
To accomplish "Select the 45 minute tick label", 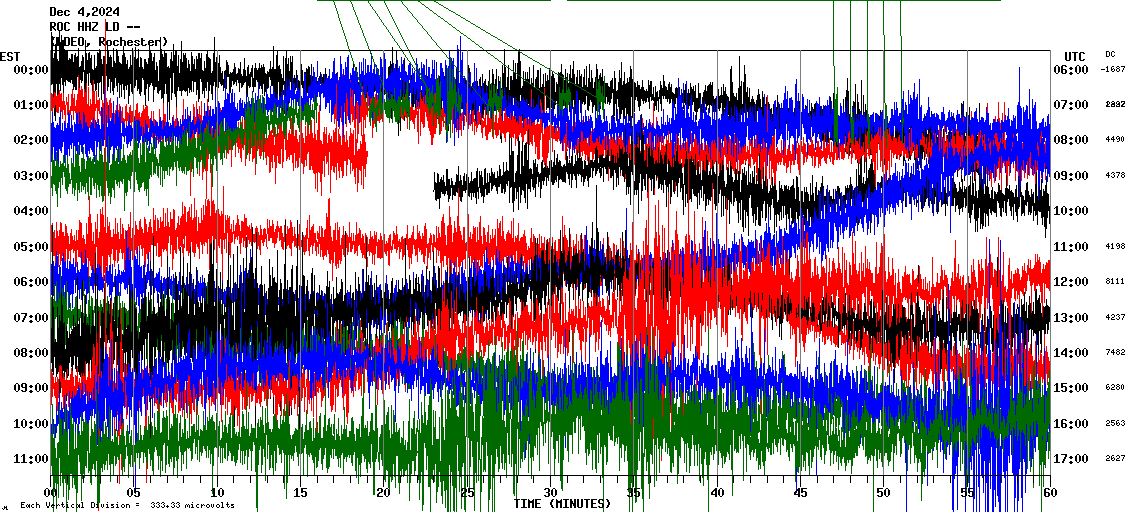I will point(799,493).
